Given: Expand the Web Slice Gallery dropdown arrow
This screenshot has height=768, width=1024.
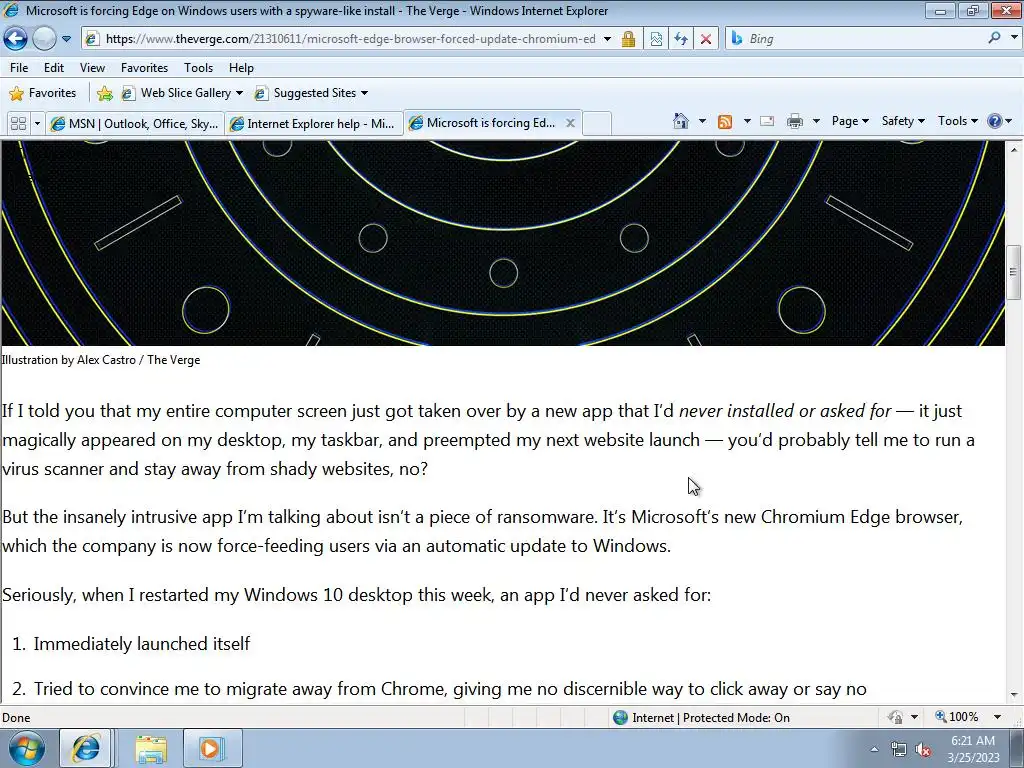Looking at the screenshot, I should pos(239,93).
